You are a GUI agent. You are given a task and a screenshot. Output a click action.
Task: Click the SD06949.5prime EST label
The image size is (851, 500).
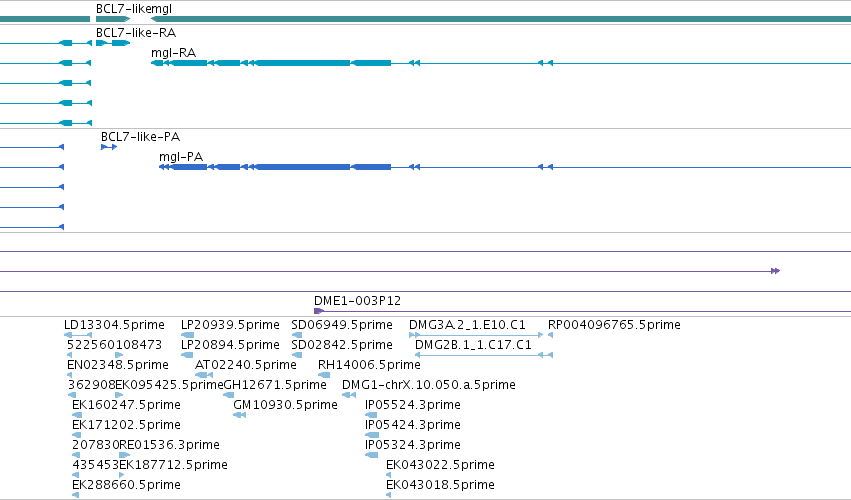pos(342,325)
